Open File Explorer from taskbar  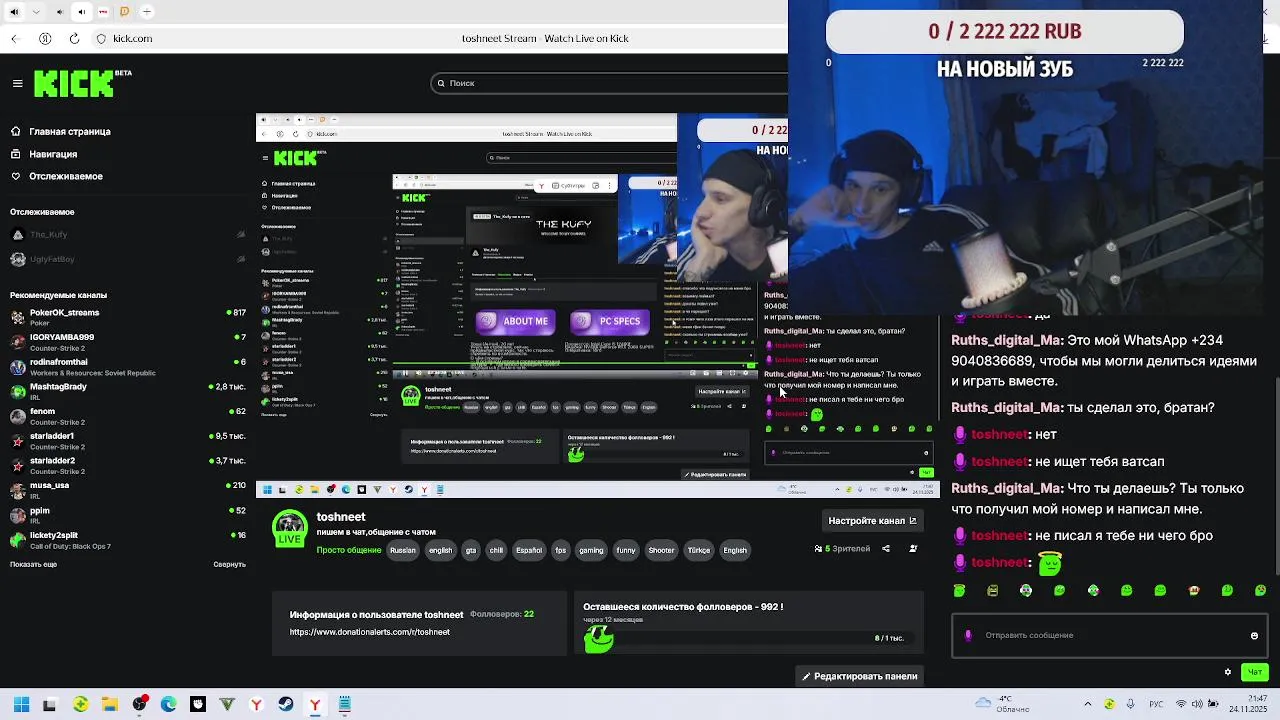point(110,705)
